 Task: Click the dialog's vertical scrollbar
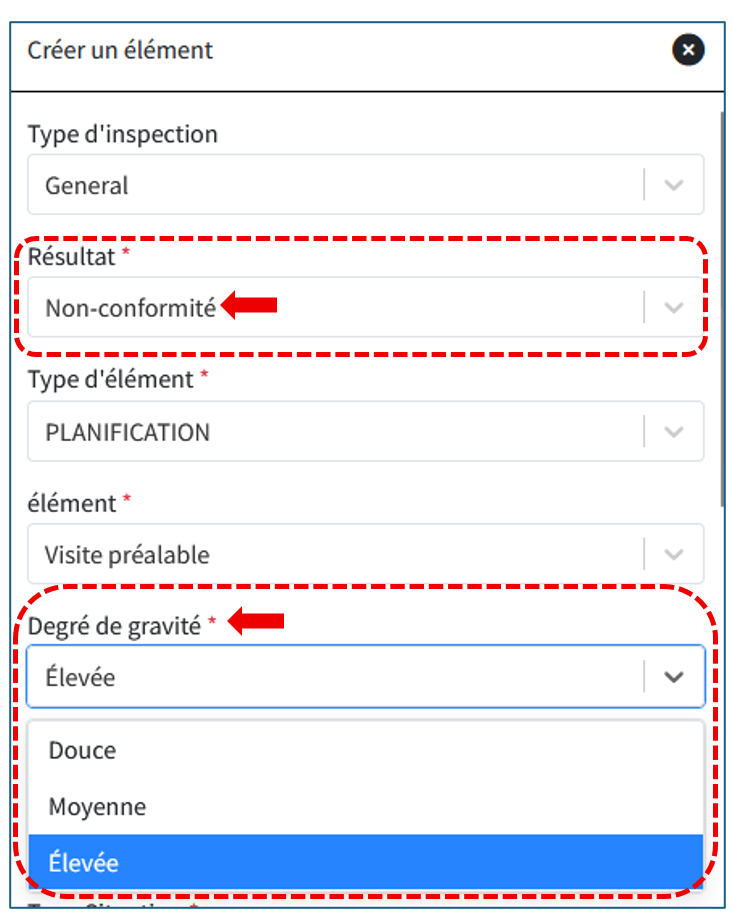[723, 300]
